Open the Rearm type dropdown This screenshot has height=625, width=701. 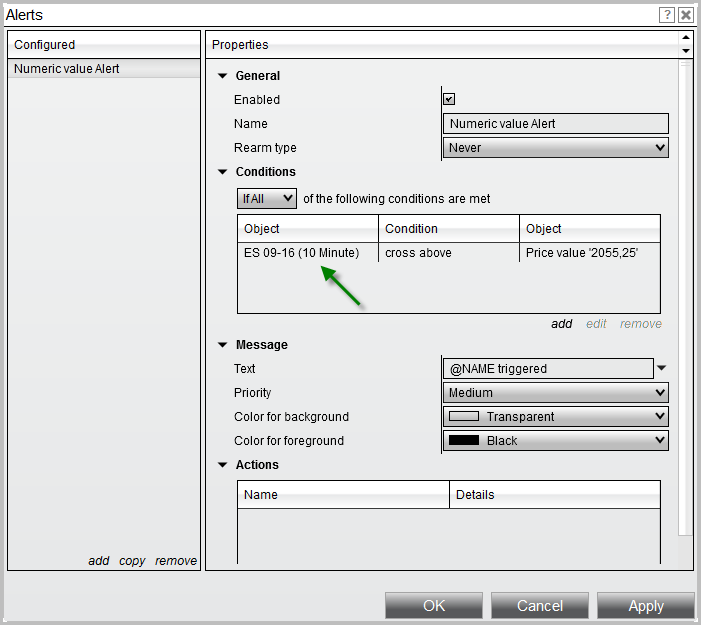click(x=555, y=148)
